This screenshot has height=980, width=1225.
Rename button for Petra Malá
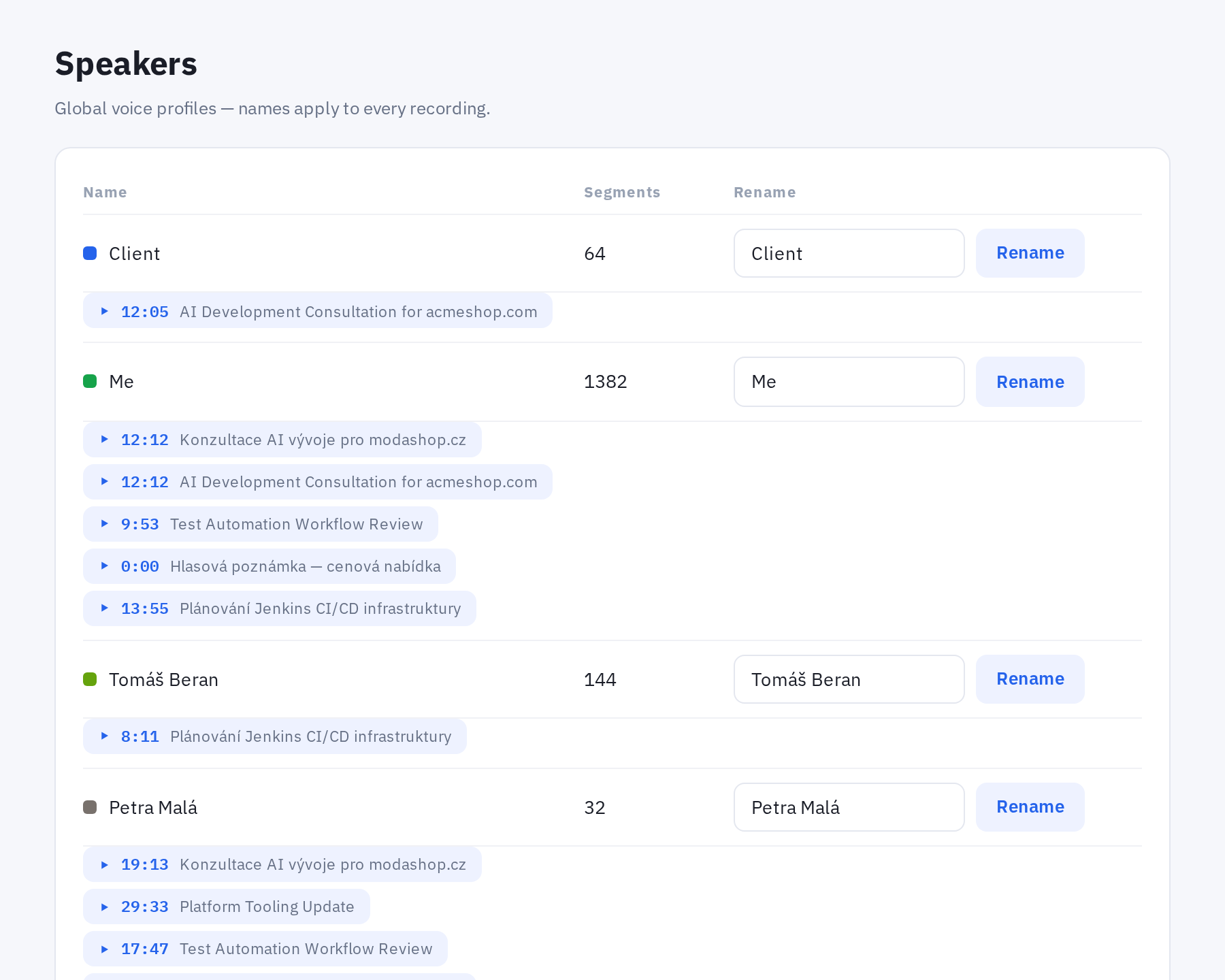1030,806
